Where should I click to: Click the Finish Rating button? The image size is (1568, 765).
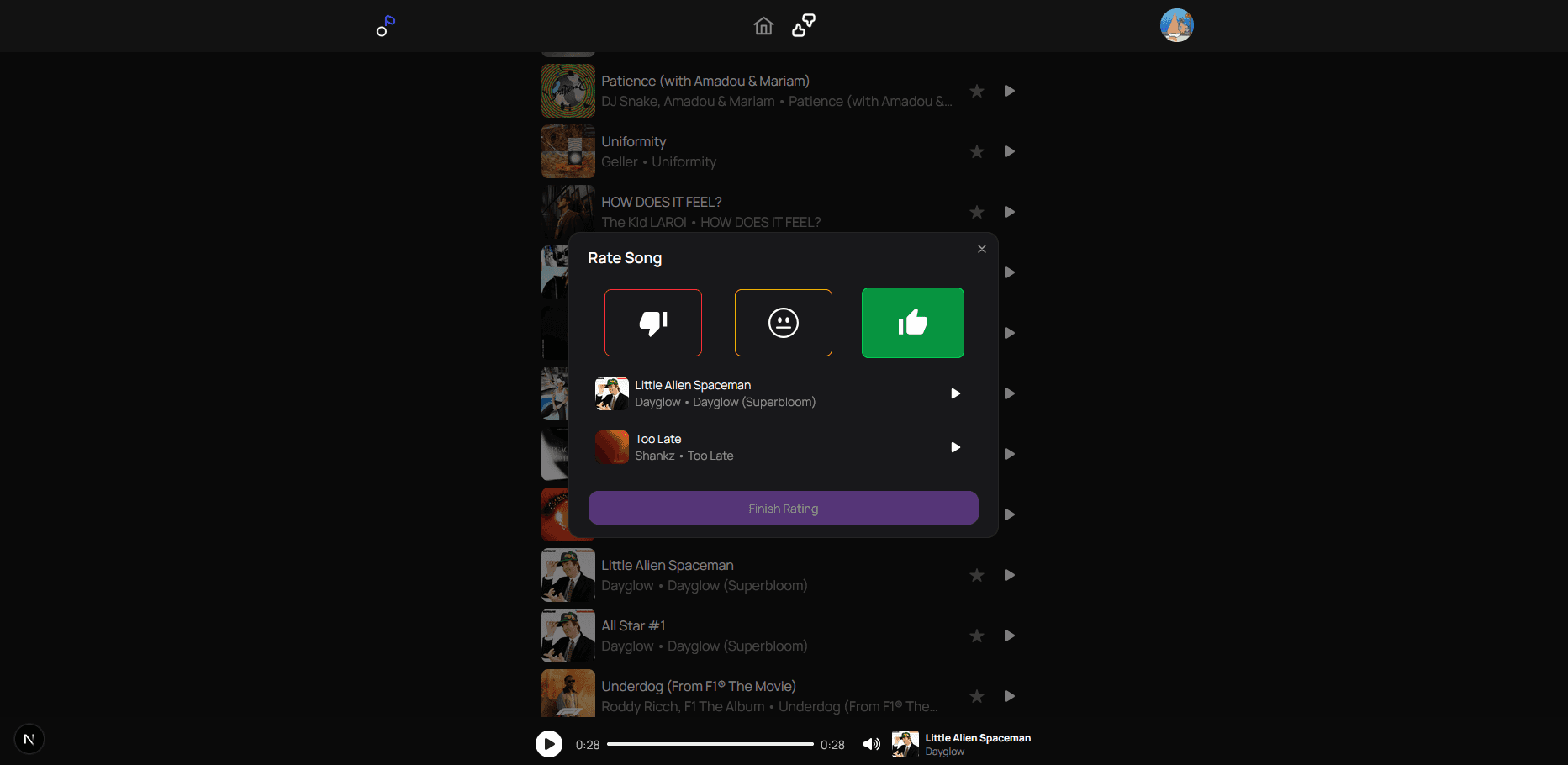click(x=784, y=508)
